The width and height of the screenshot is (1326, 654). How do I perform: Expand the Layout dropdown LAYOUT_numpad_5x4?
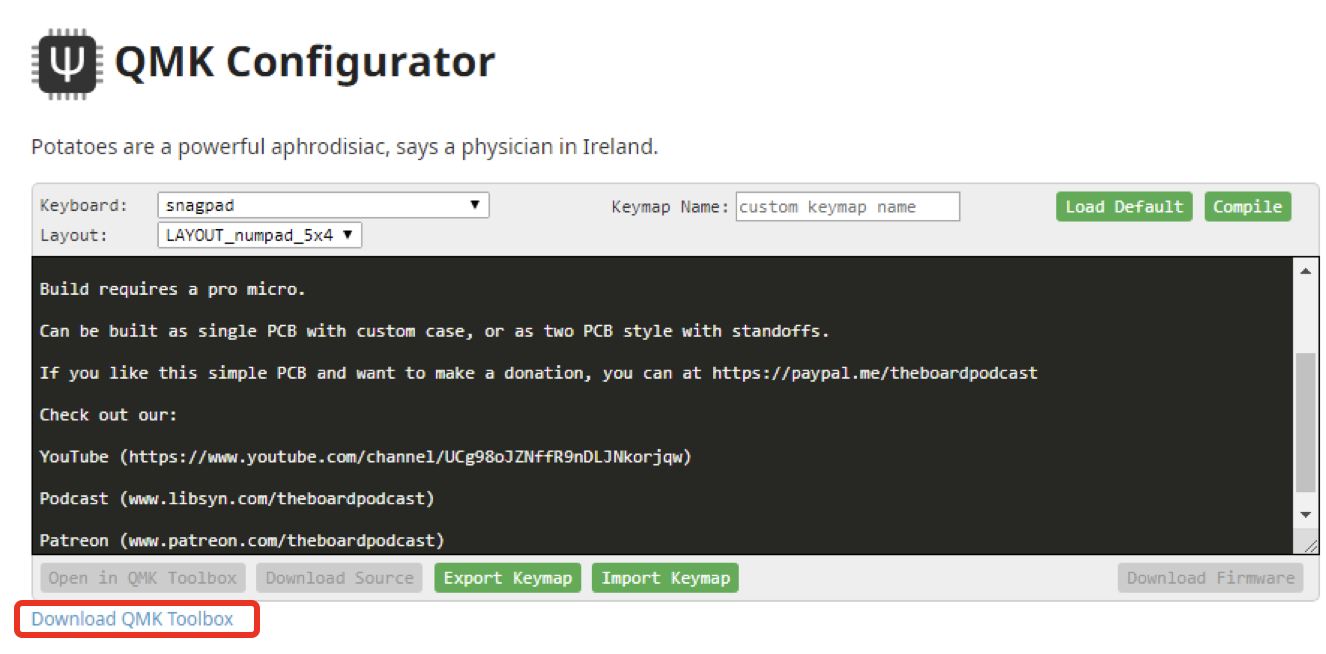click(259, 235)
